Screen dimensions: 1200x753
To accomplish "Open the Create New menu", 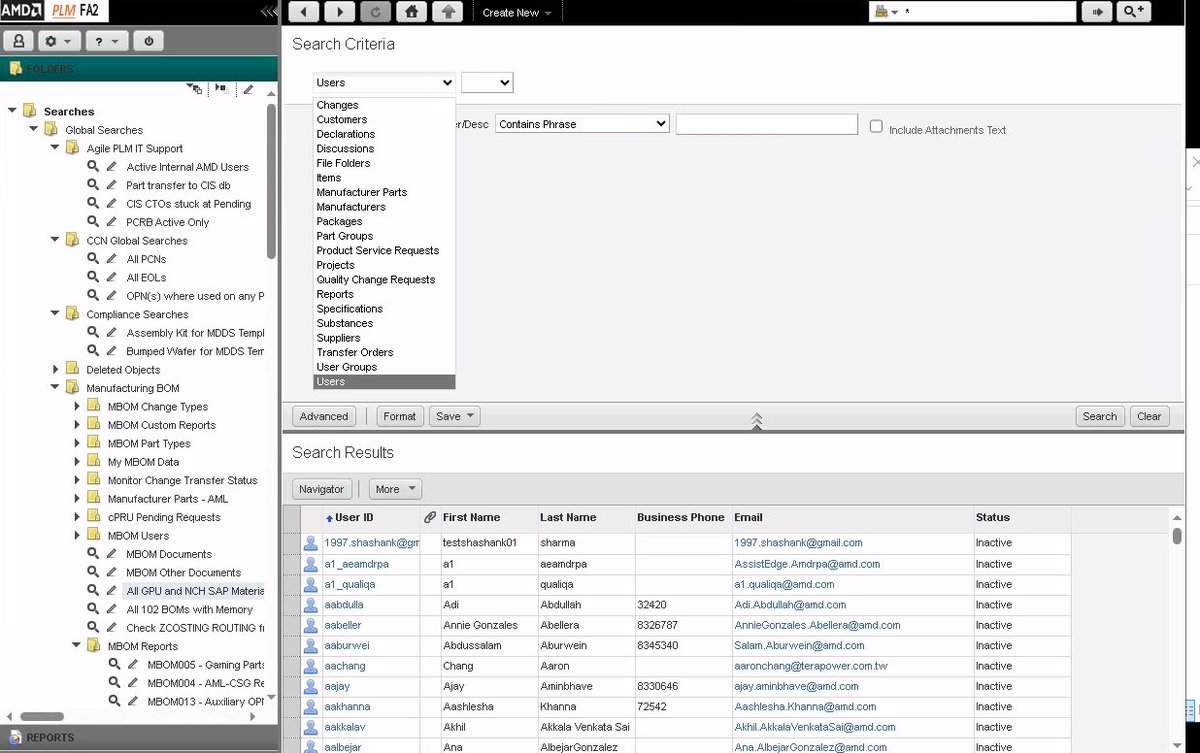I will coord(516,12).
